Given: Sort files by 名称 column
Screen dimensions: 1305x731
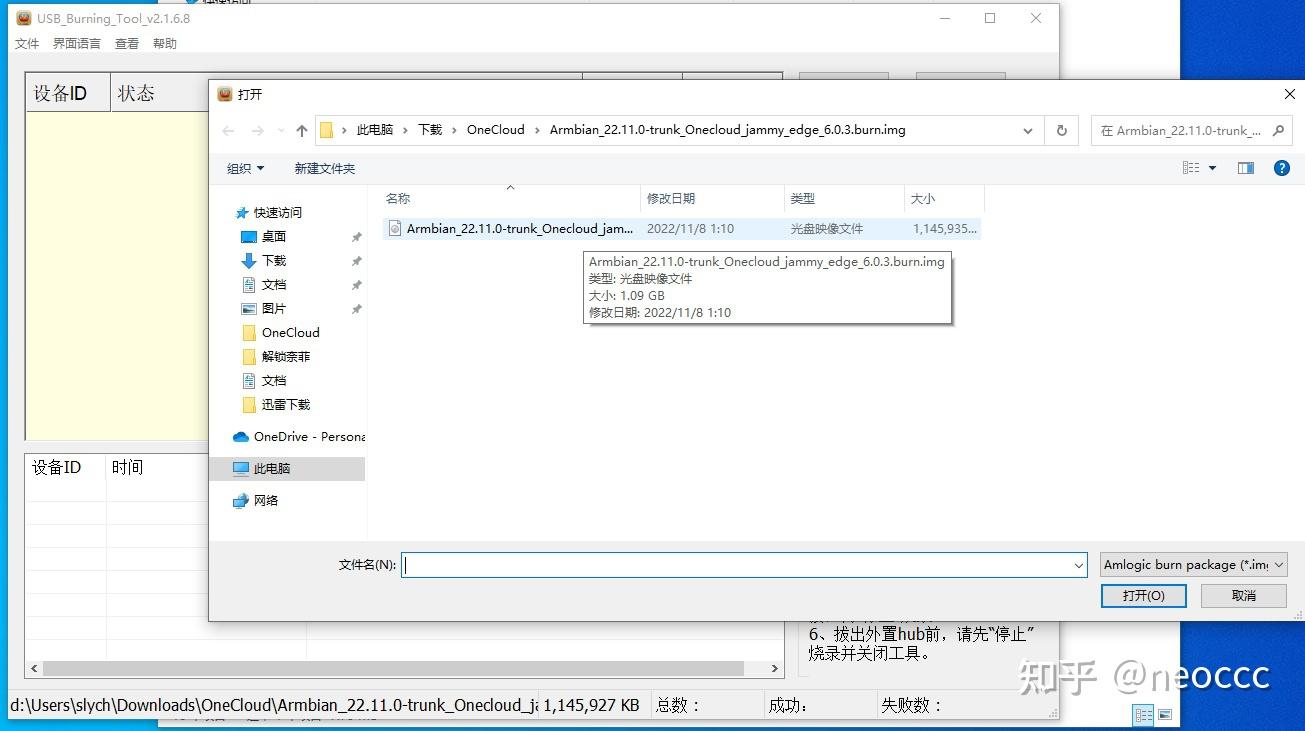Looking at the screenshot, I should click(x=509, y=199).
